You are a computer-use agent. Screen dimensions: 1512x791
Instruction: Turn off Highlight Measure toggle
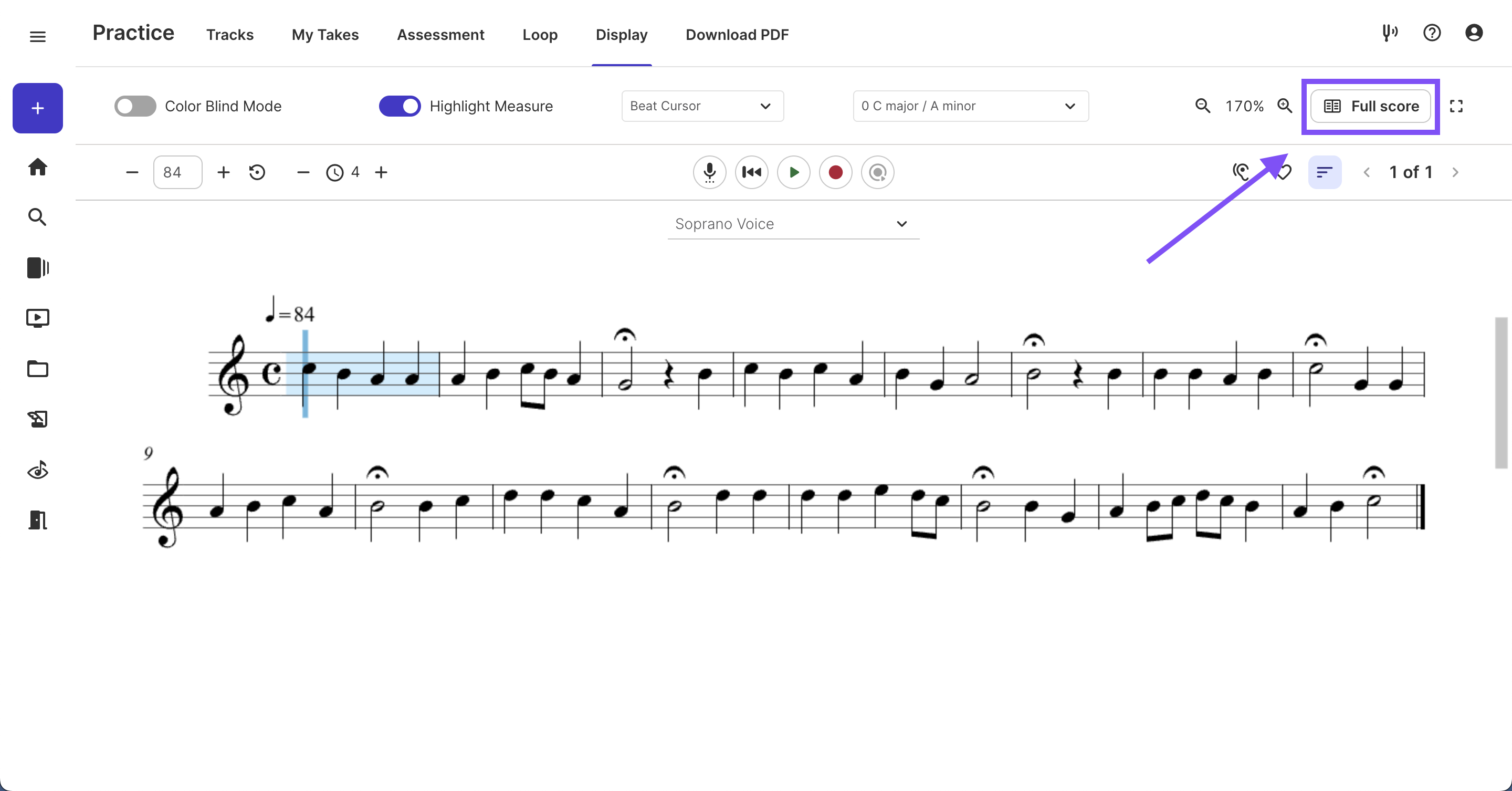point(400,106)
